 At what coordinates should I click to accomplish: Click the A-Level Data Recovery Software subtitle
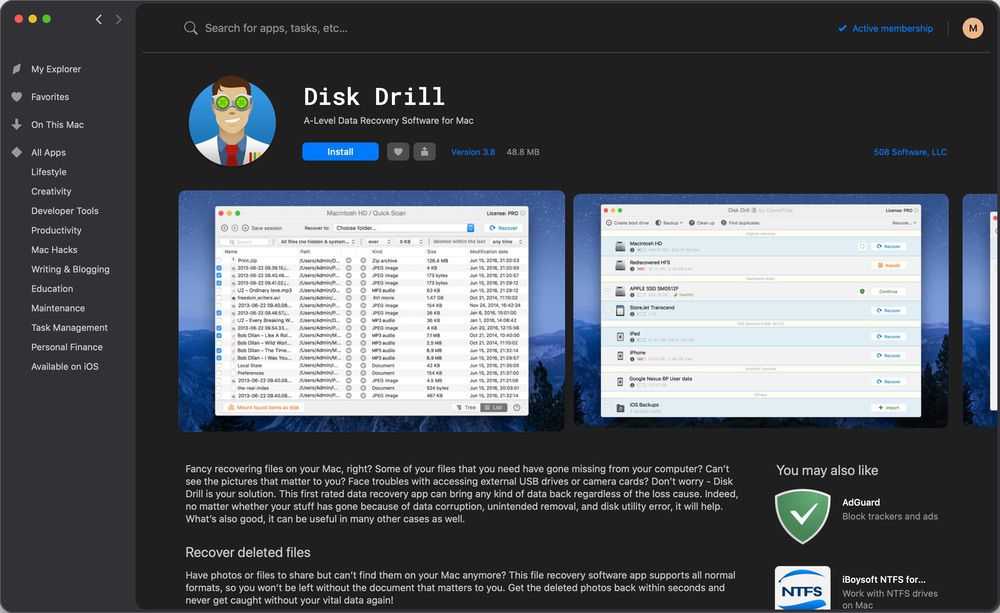point(388,121)
